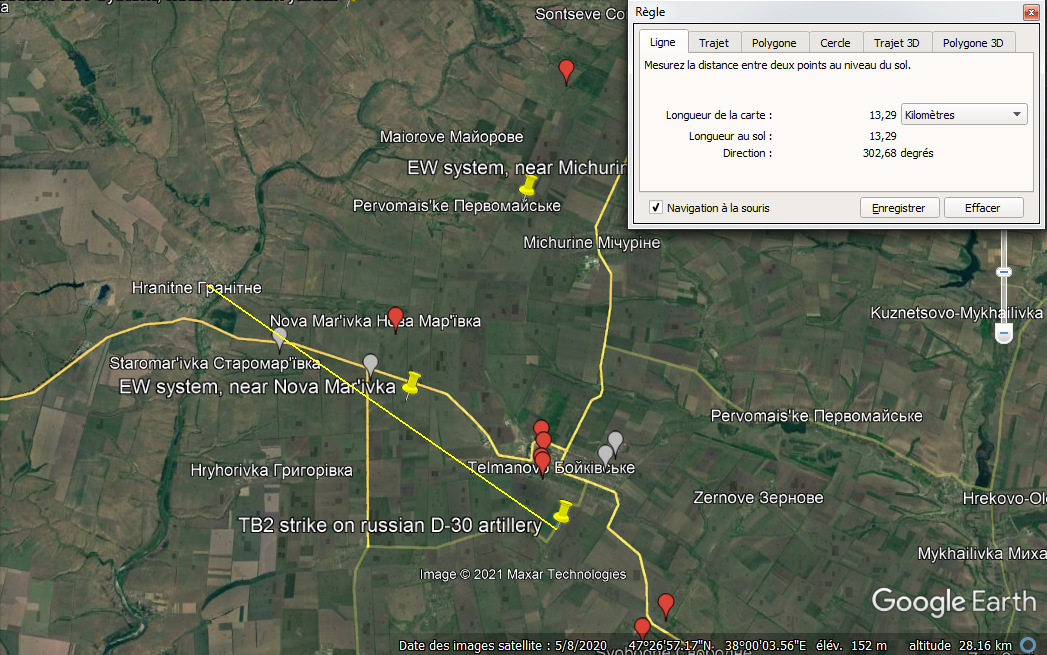1047x655 pixels.
Task: Select the gray placemark near Staromar'ivka
Action: [280, 337]
